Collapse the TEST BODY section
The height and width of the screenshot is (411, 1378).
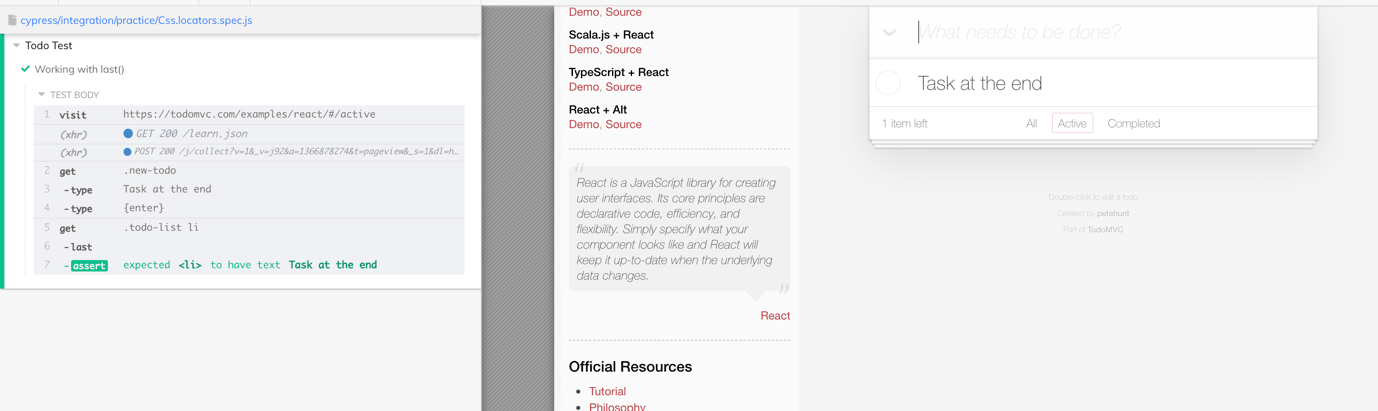pos(41,95)
